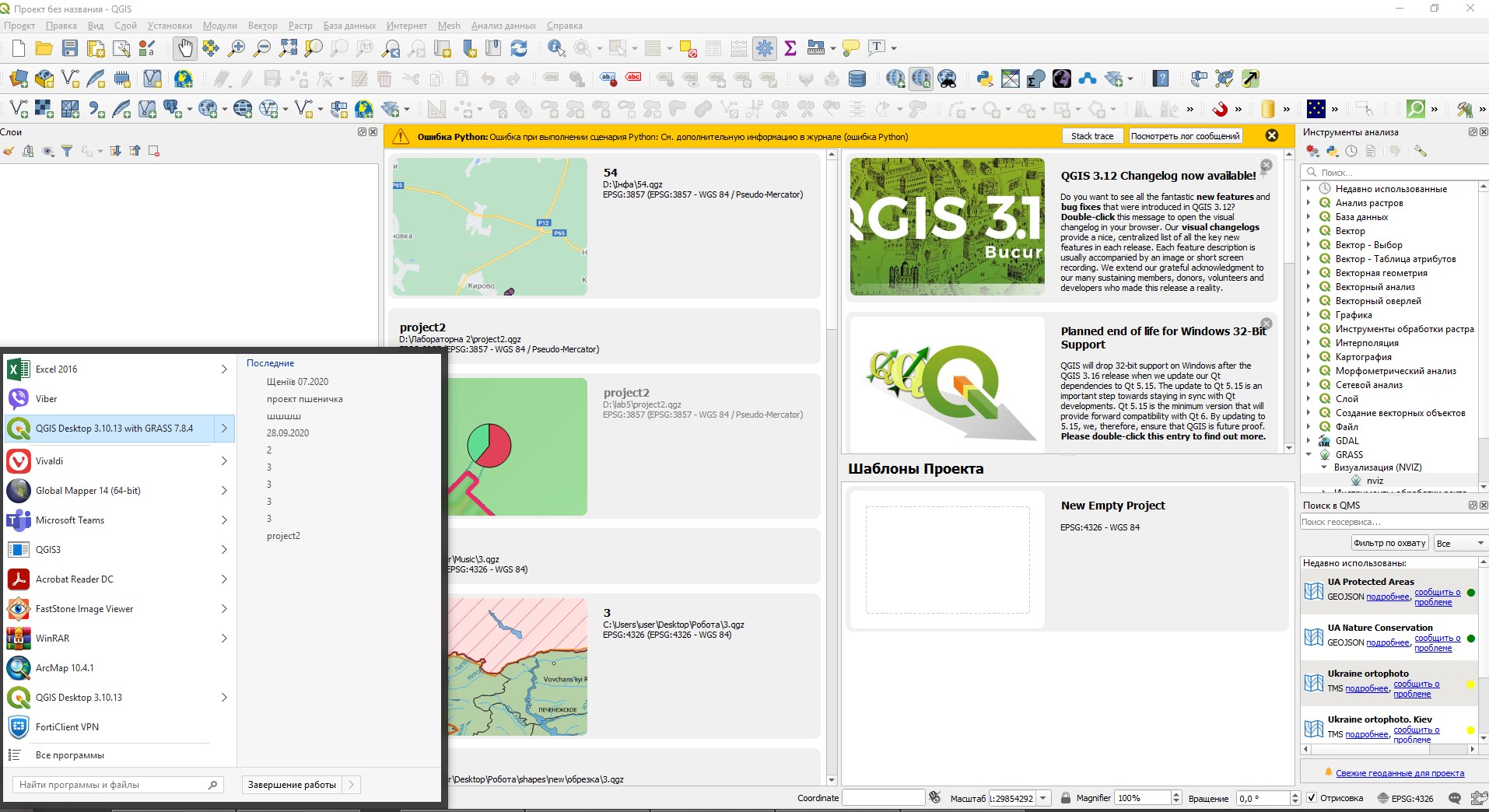Open the Вектор menu
This screenshot has height=812, width=1489.
coord(262,26)
